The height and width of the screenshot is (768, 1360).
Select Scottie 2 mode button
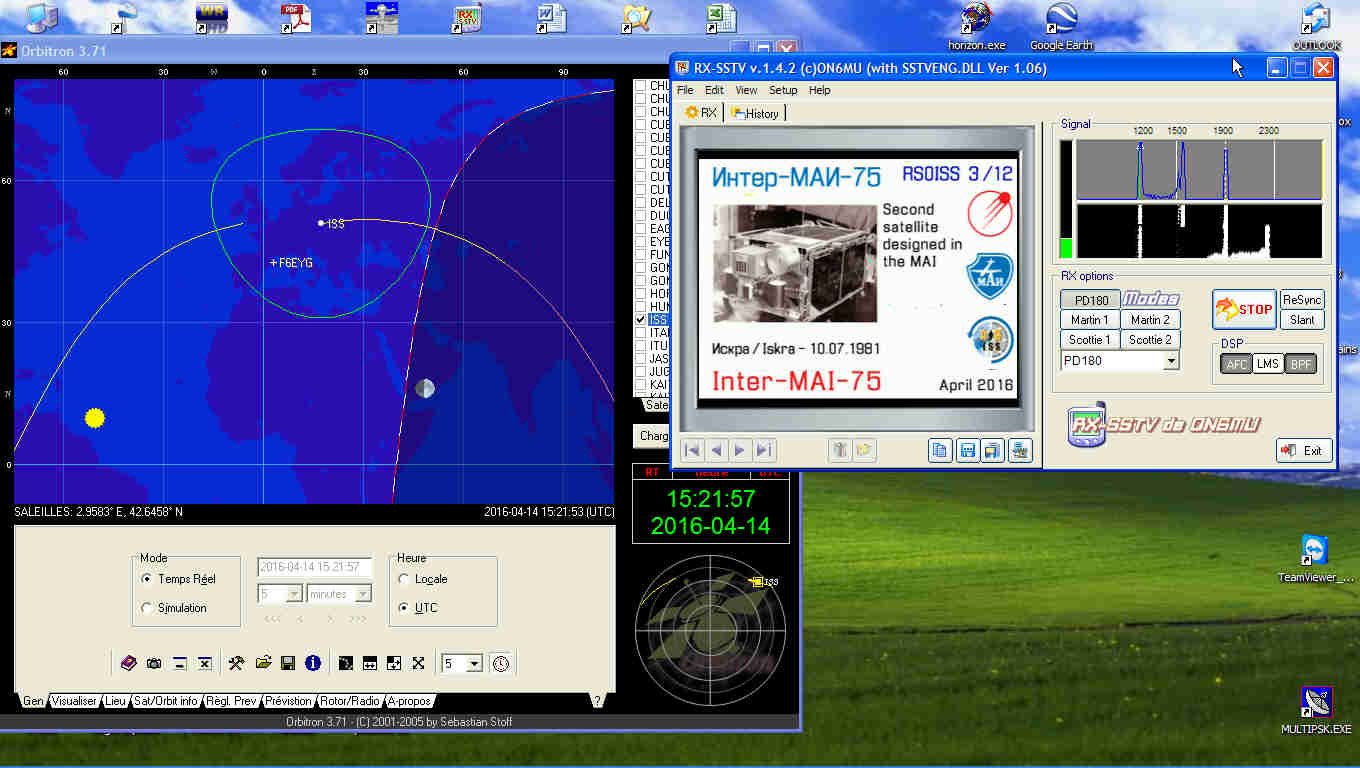1150,340
